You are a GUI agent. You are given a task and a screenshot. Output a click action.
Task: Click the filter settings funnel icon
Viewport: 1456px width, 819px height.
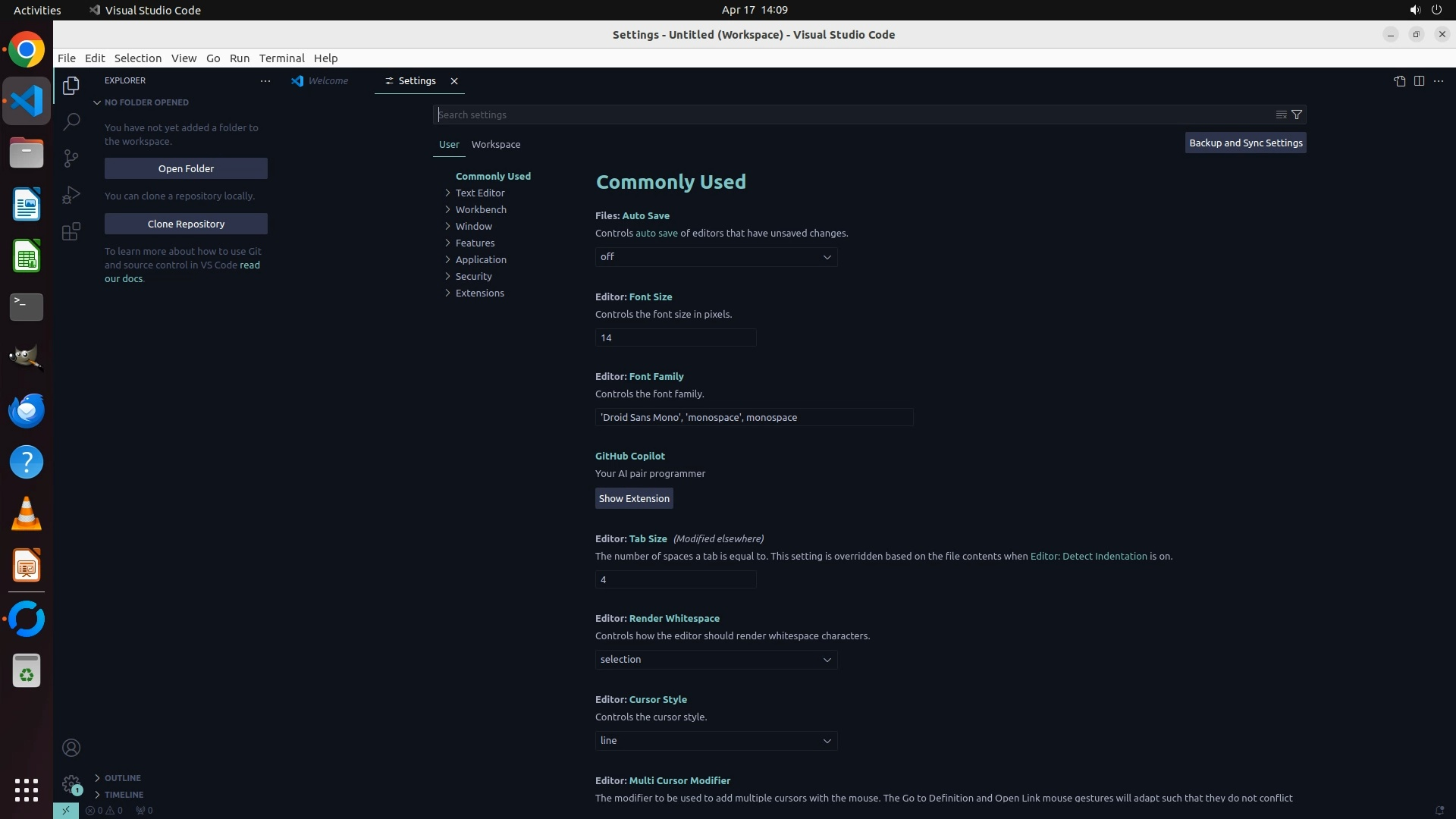coord(1297,115)
